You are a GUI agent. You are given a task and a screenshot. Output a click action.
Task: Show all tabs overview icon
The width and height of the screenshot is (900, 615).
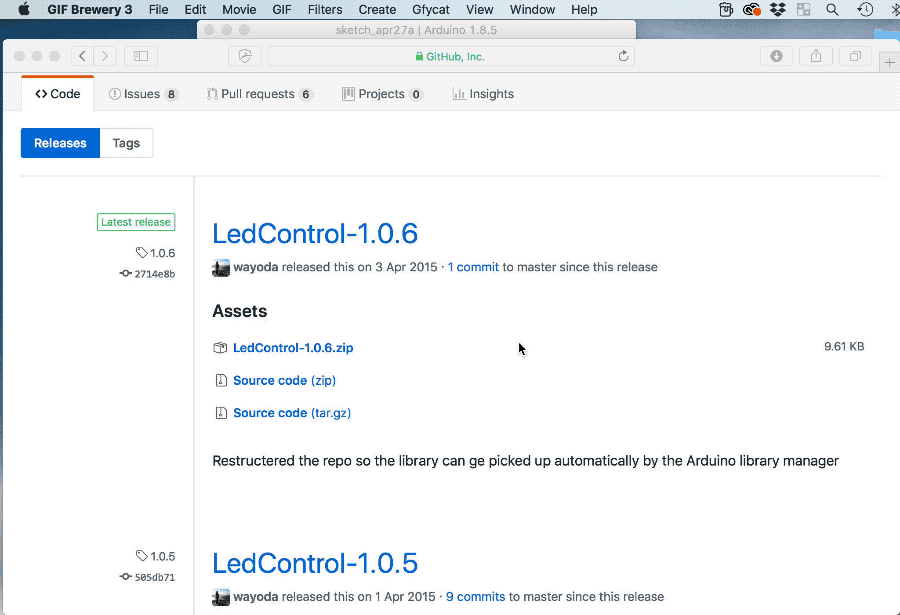pyautogui.click(x=855, y=57)
